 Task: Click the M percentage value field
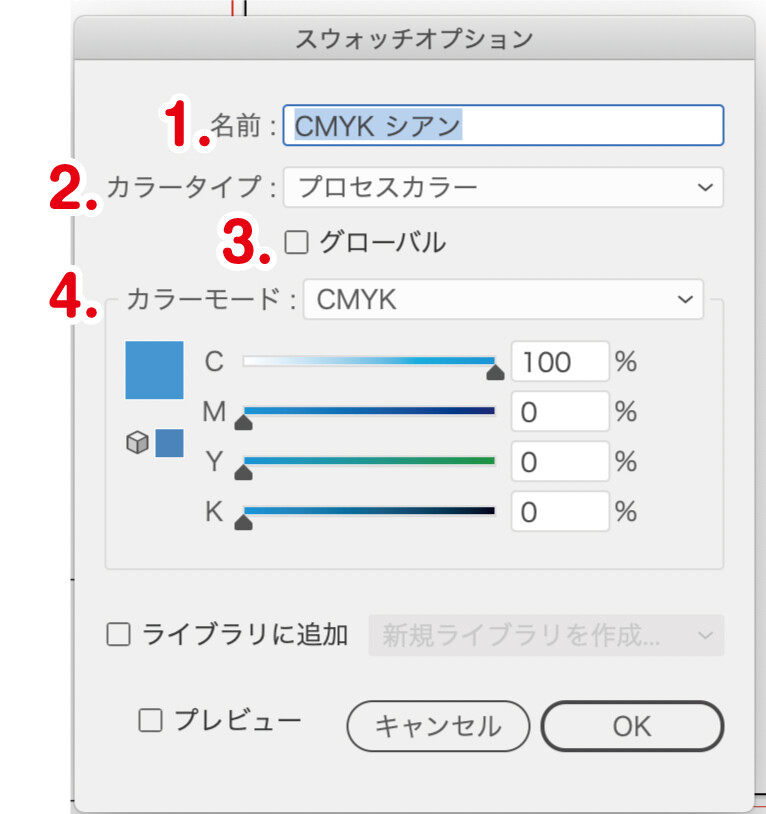tap(560, 411)
